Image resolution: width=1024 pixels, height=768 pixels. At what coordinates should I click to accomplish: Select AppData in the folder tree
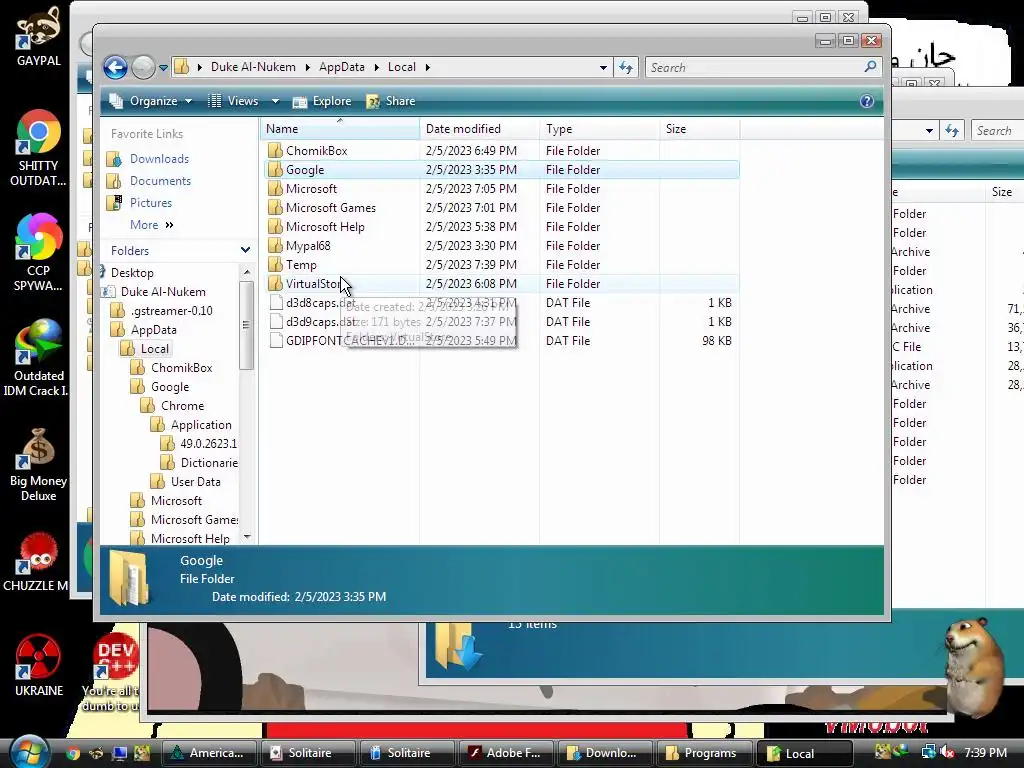click(x=153, y=330)
